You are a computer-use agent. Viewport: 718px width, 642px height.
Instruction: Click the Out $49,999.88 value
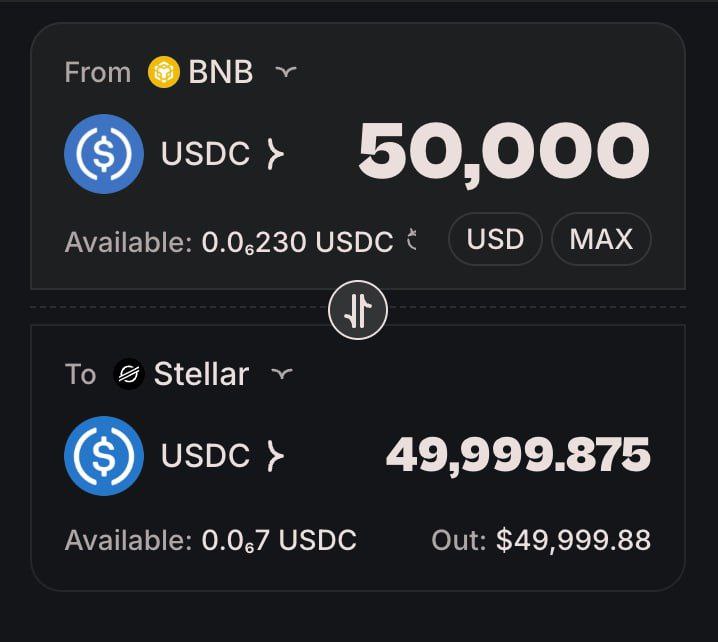click(573, 540)
